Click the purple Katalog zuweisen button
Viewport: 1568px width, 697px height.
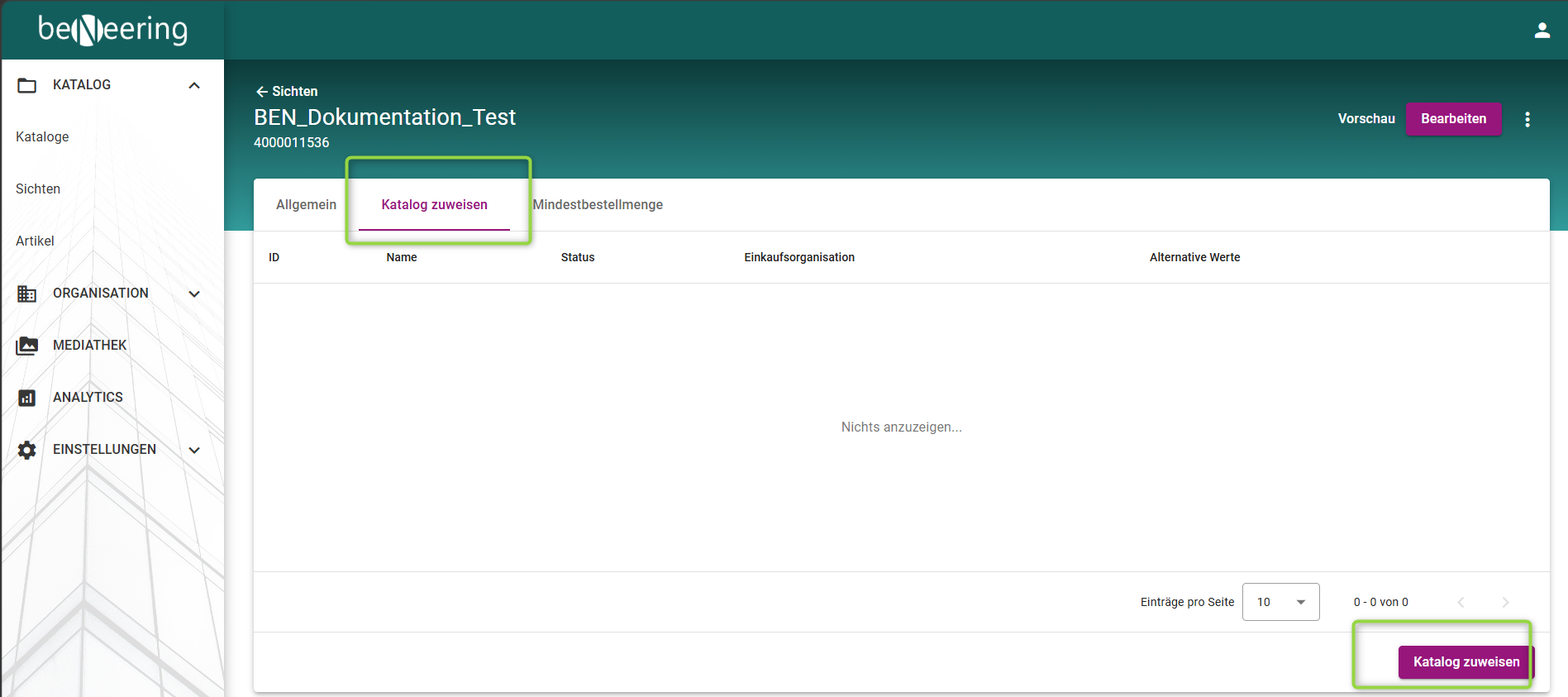(1466, 661)
